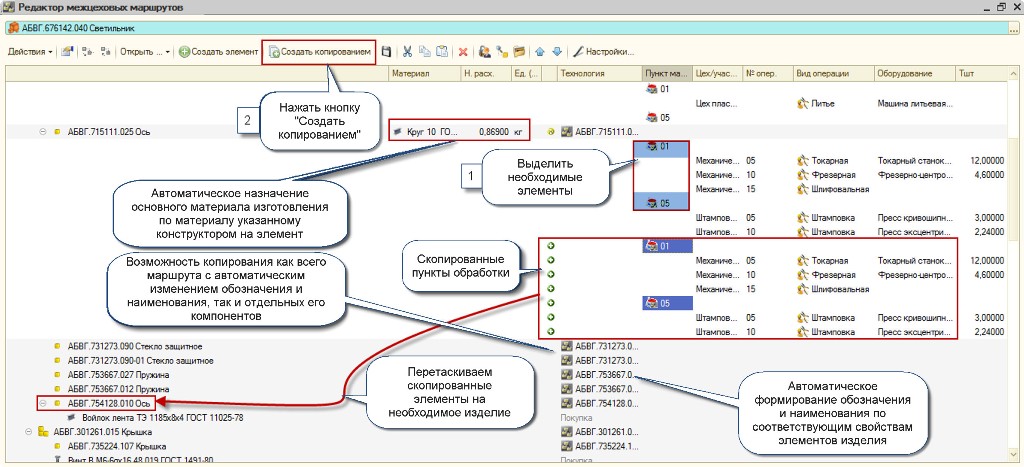The width and height of the screenshot is (1024, 467).
Task: Click the Материал column header
Action: coord(410,74)
